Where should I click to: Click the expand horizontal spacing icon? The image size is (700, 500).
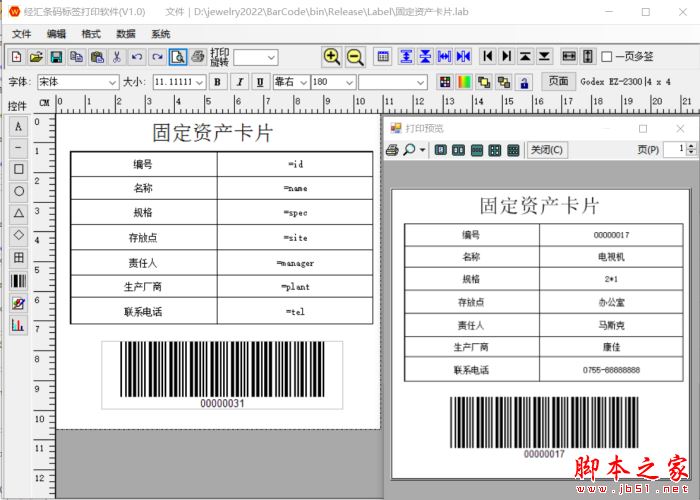click(444, 56)
